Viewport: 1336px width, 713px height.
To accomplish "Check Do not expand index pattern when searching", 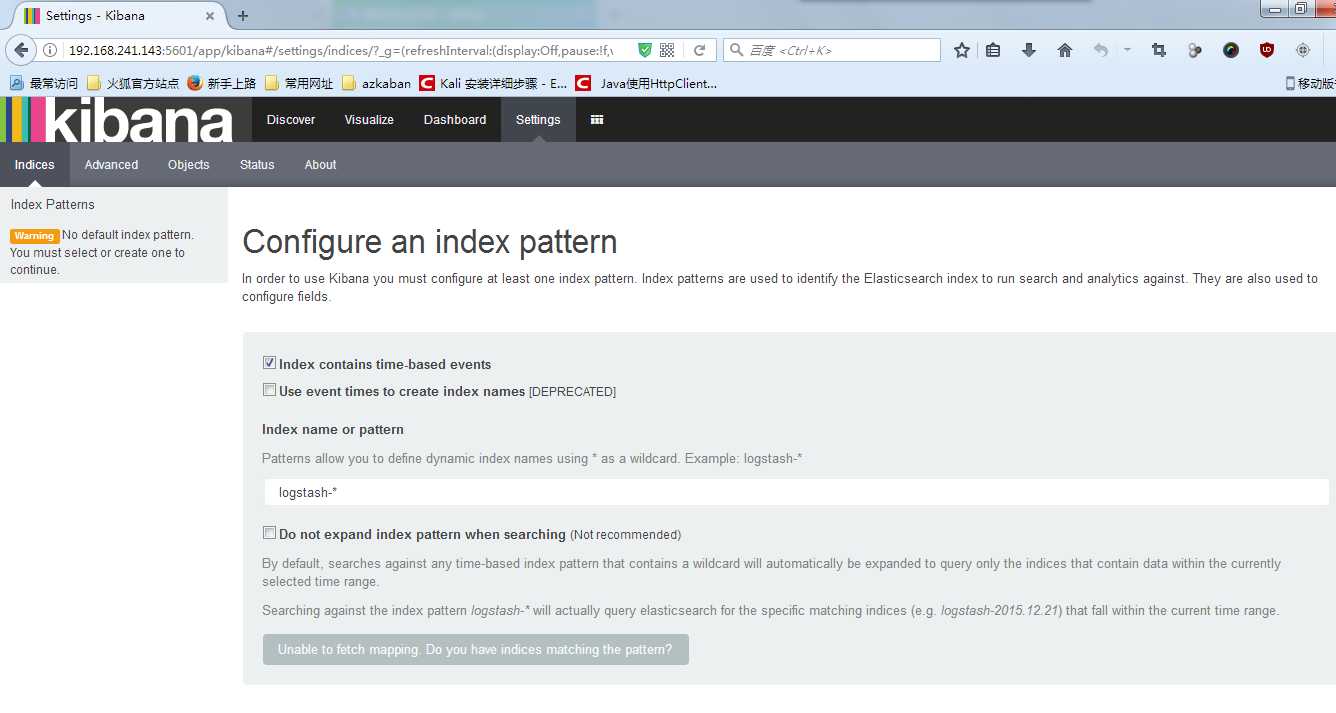I will [x=269, y=533].
